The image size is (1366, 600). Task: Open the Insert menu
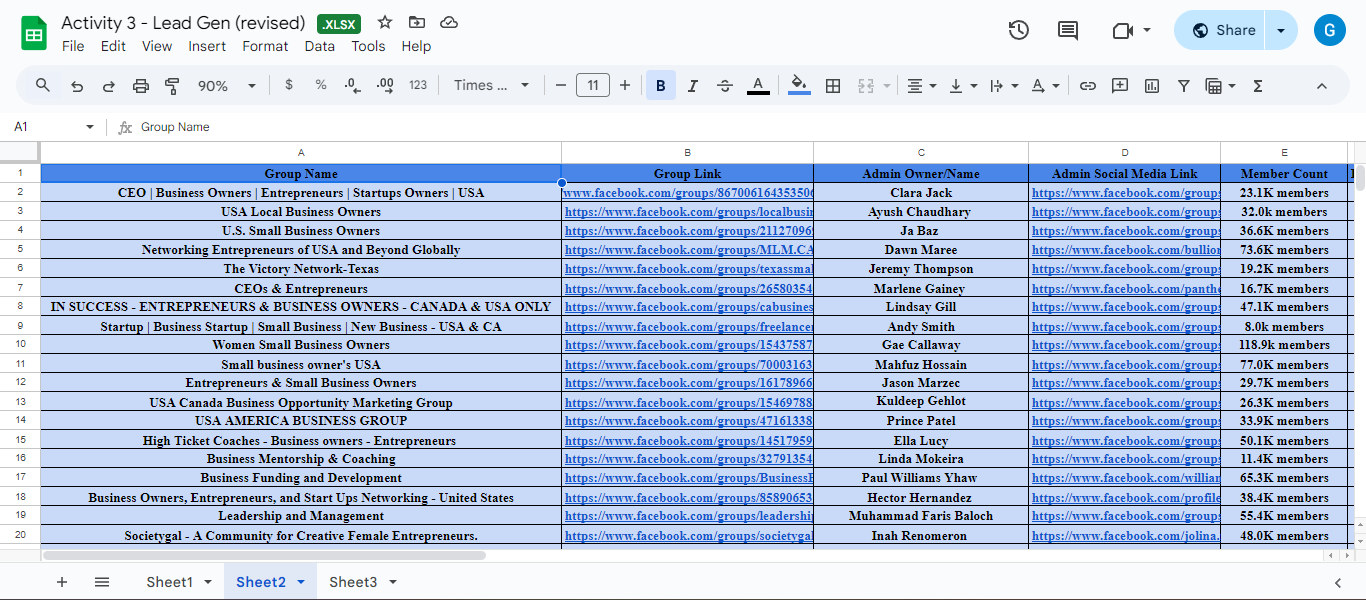tap(207, 46)
